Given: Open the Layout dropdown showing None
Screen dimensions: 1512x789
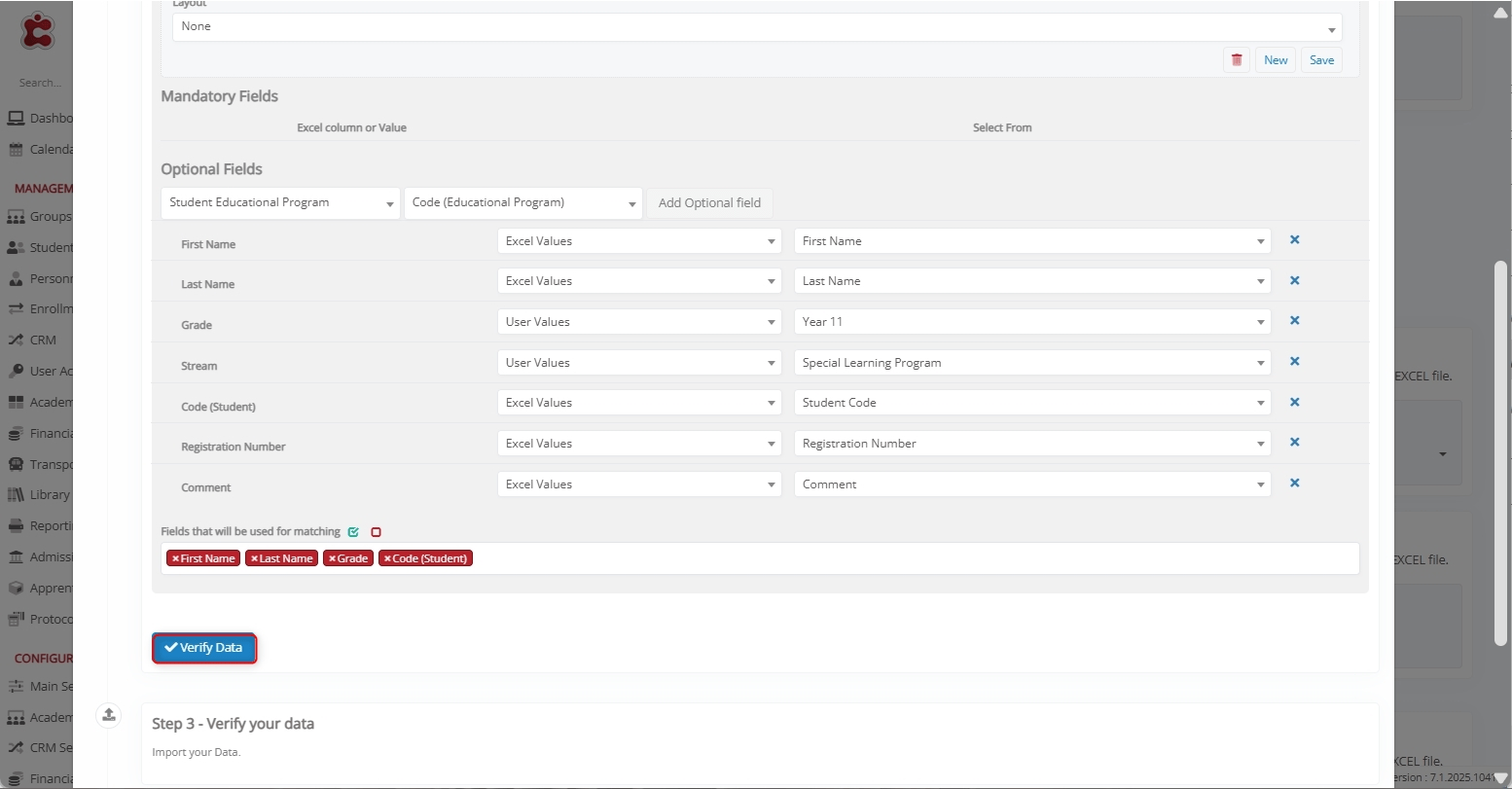Looking at the screenshot, I should coord(756,27).
